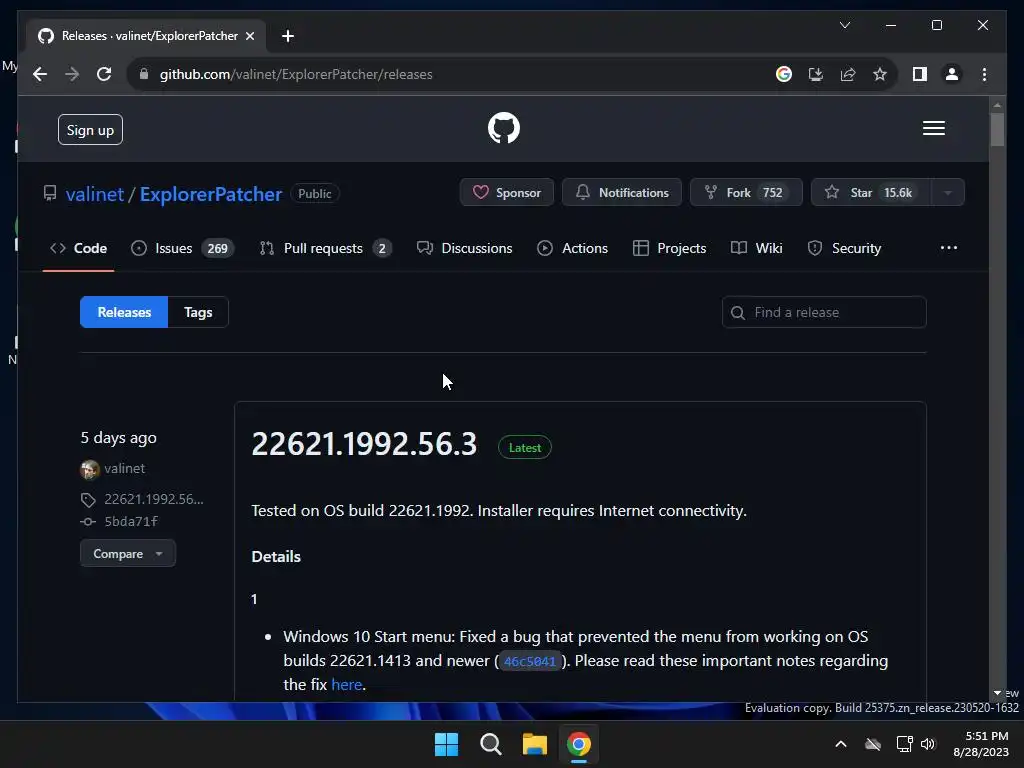Click Chrome taskbar icon
This screenshot has height=768, width=1024.
(579, 744)
